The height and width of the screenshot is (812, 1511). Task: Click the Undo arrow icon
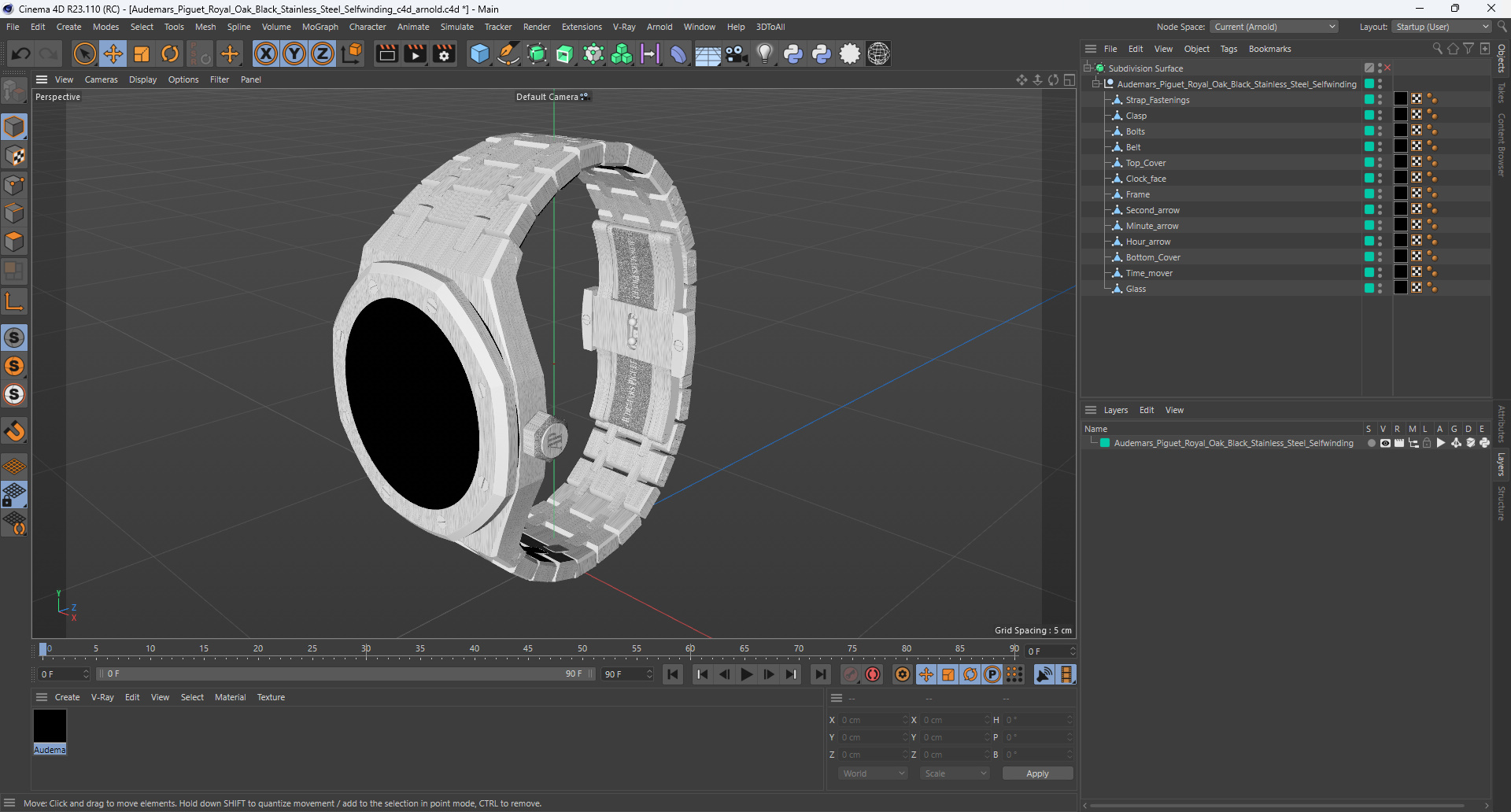pos(21,54)
